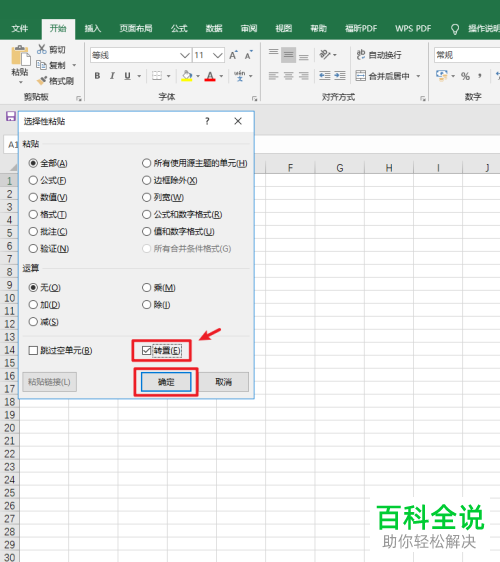Click the 取消 button
This screenshot has width=500, height=562.
(x=224, y=382)
